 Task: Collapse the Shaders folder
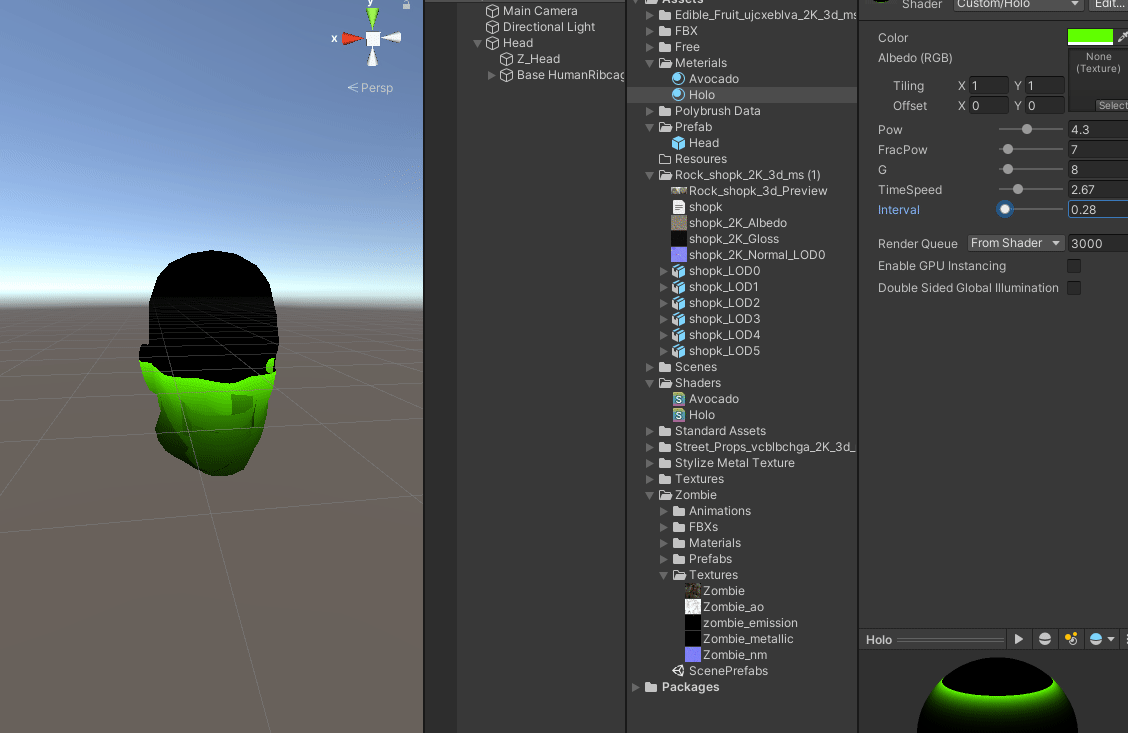click(x=650, y=383)
